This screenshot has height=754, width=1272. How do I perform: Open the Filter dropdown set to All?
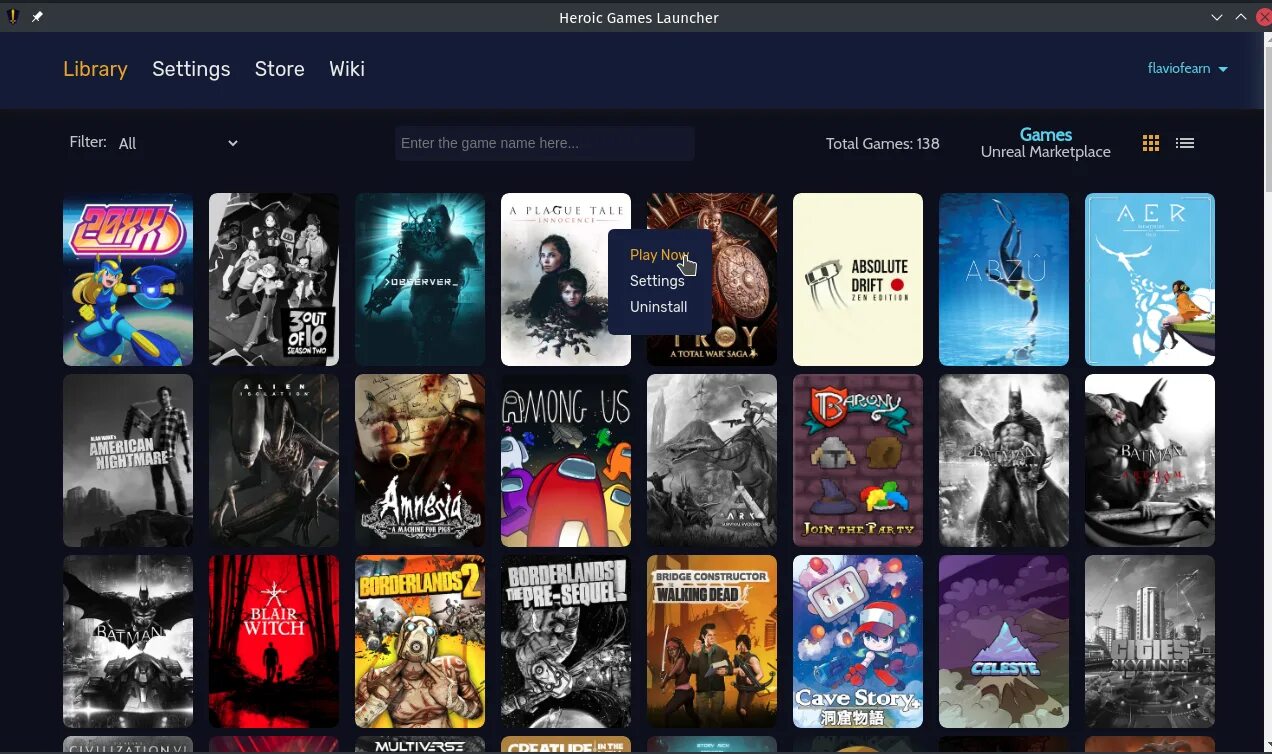point(178,143)
